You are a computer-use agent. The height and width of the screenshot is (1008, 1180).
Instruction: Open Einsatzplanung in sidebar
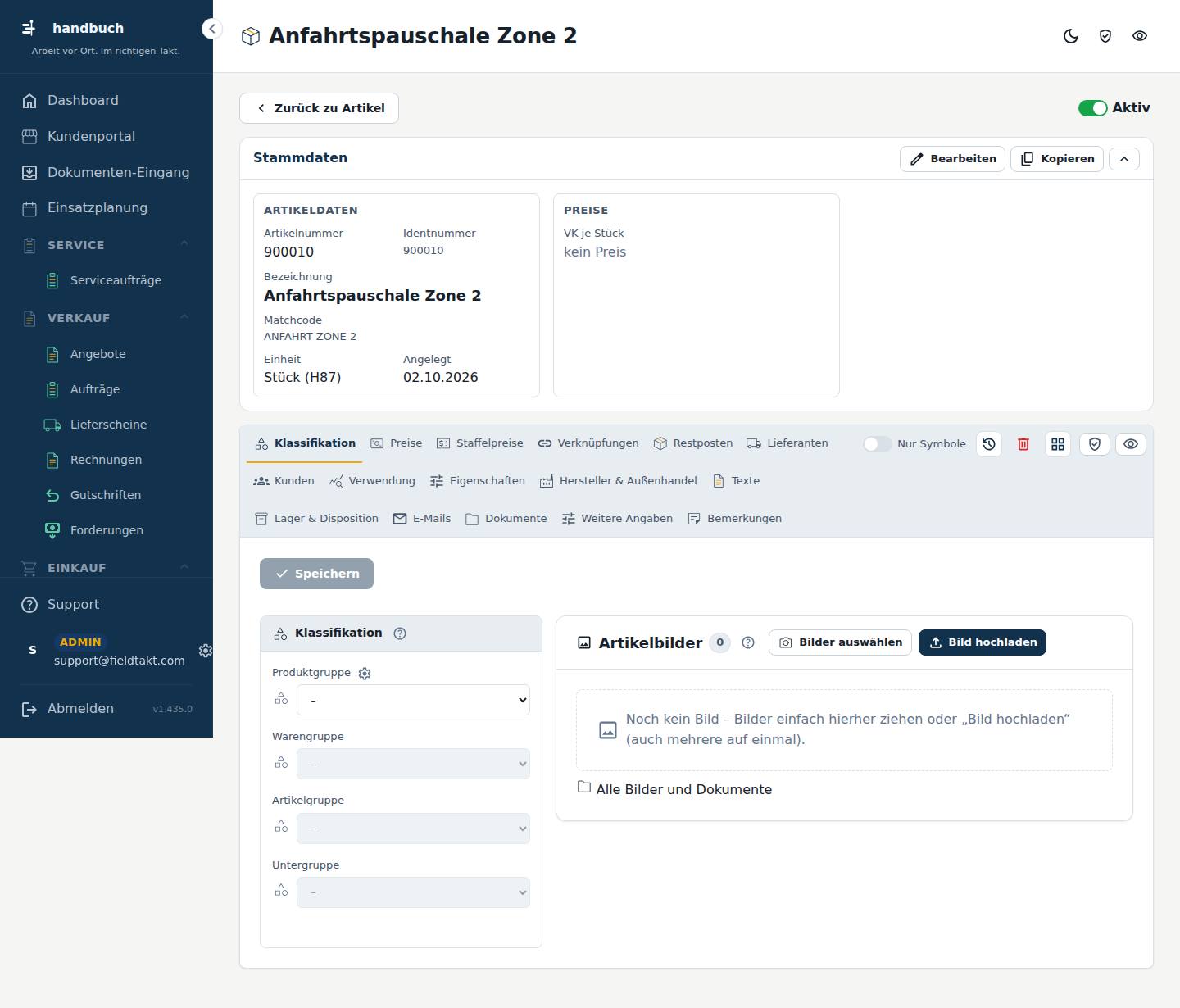107,208
